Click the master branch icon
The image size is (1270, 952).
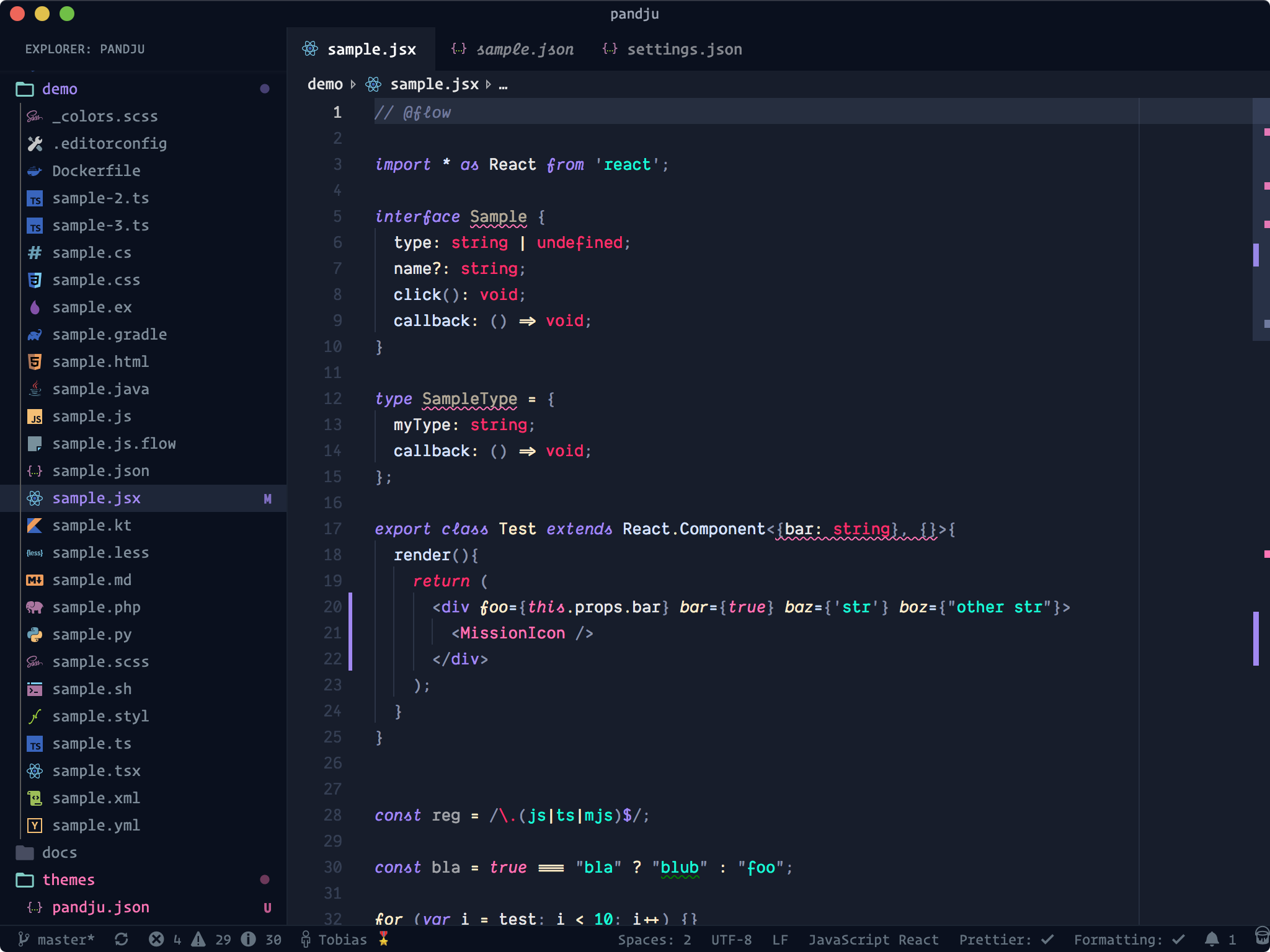[24, 939]
